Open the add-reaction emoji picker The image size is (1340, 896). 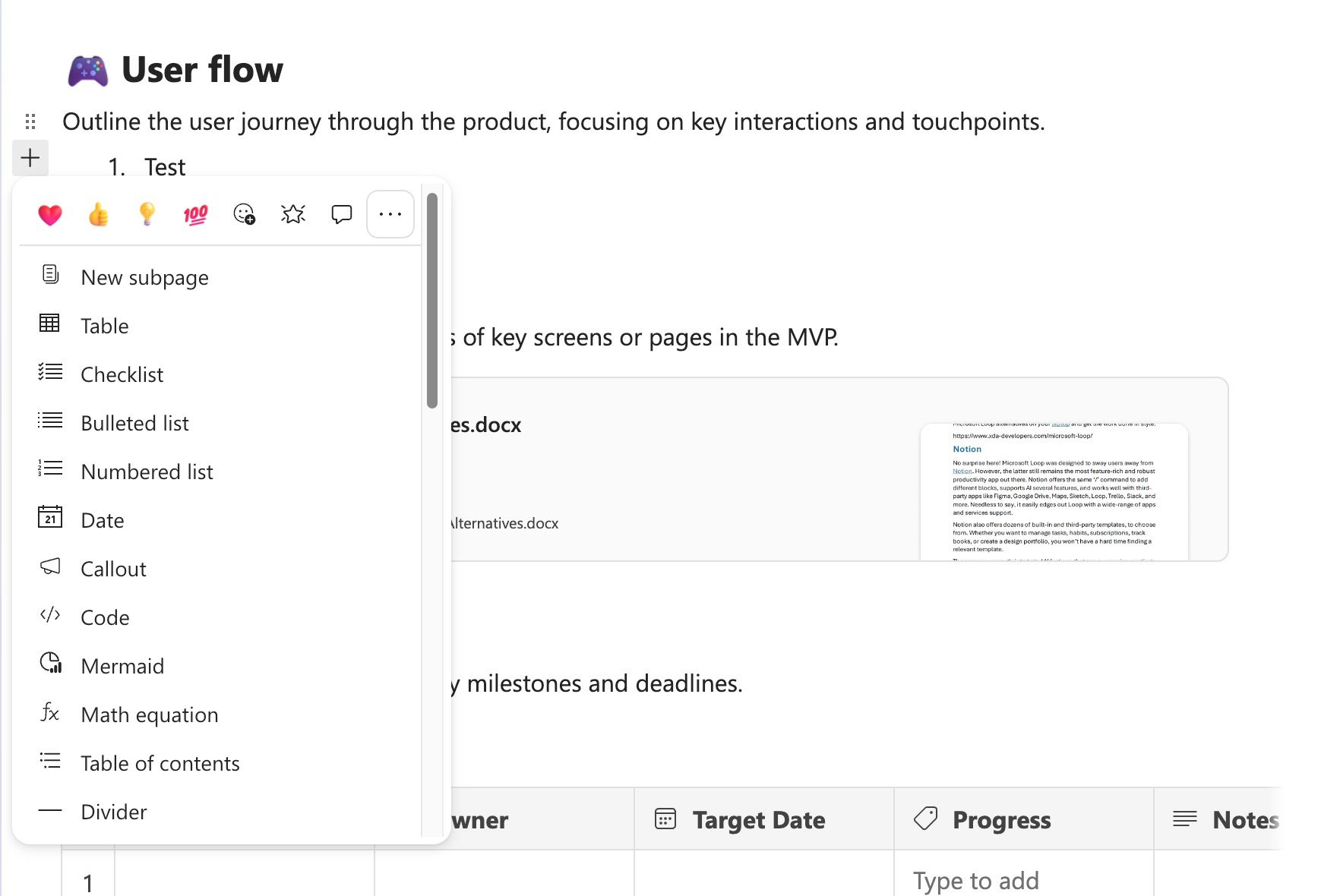tap(245, 214)
